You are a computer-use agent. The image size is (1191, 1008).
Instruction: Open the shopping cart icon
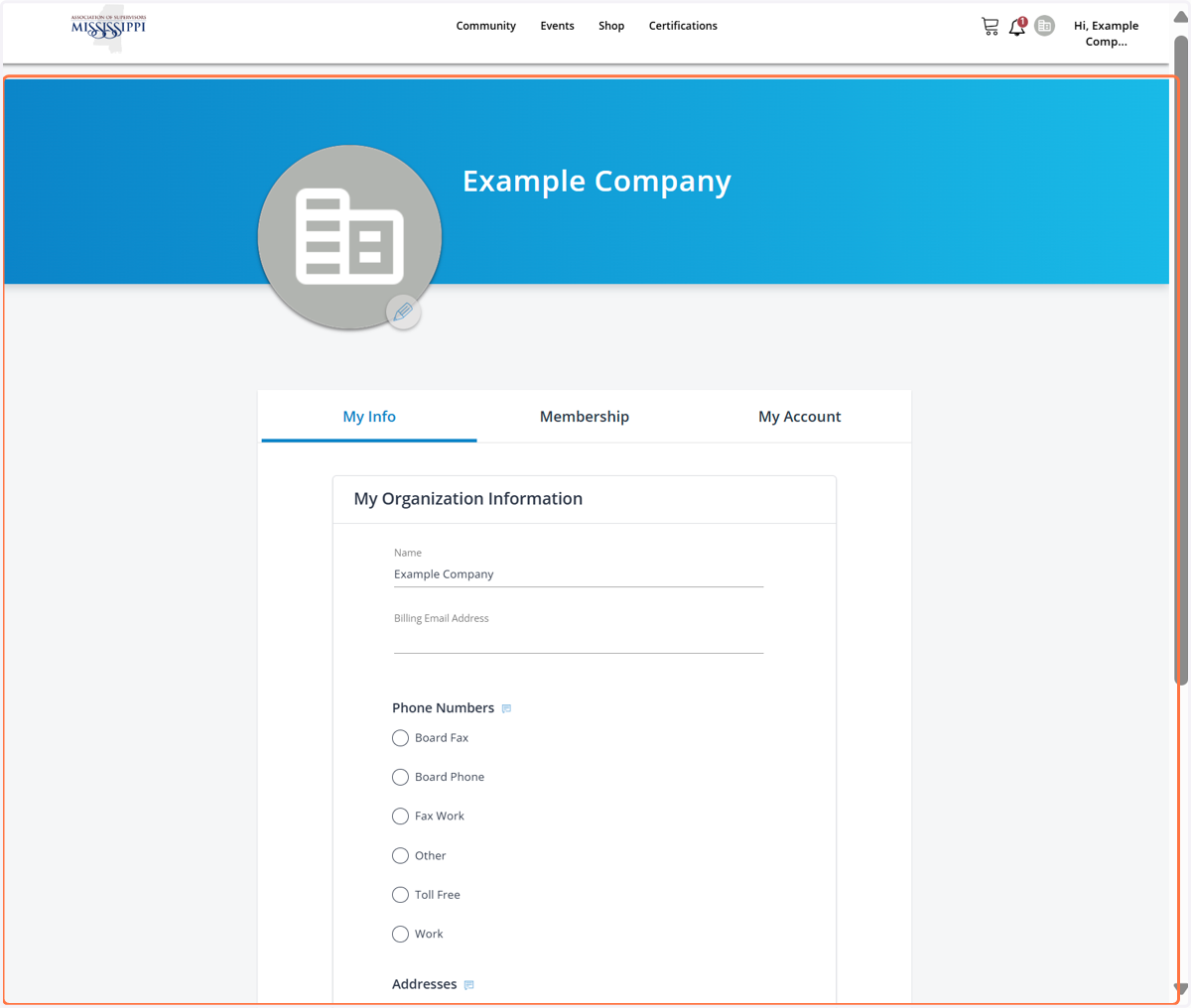coord(990,27)
